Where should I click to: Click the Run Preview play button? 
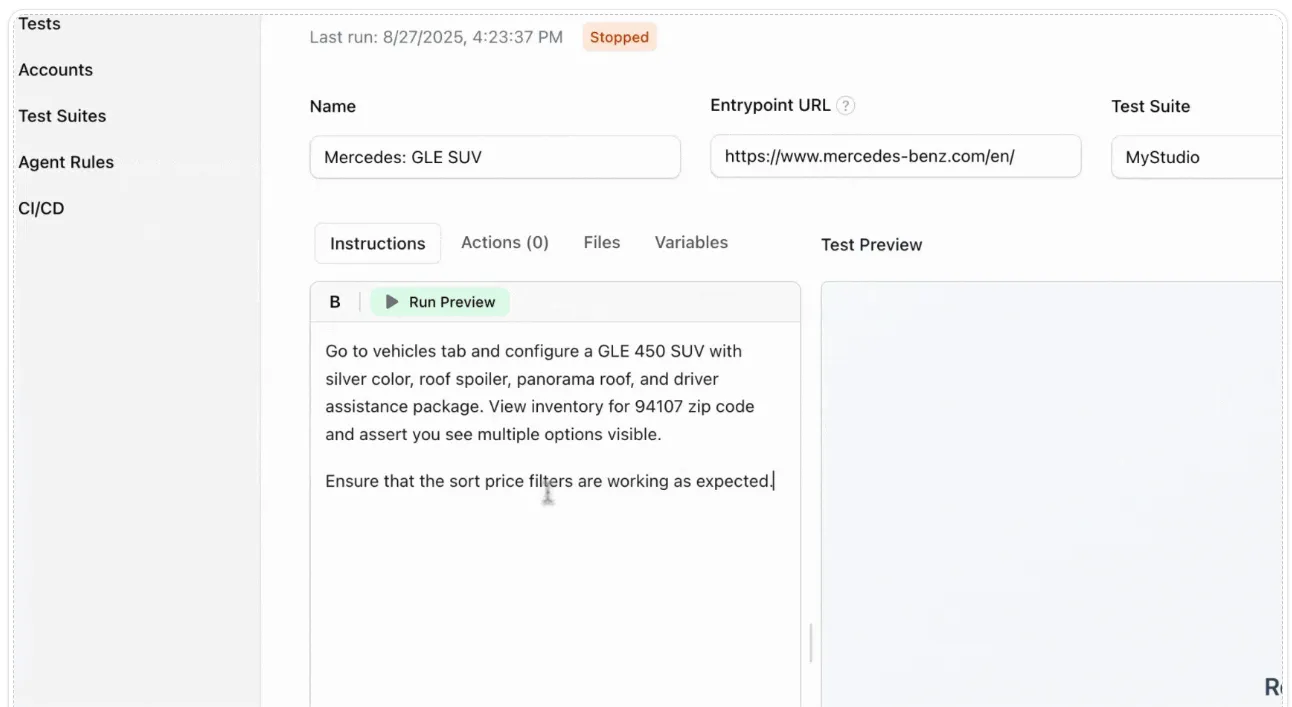(440, 302)
